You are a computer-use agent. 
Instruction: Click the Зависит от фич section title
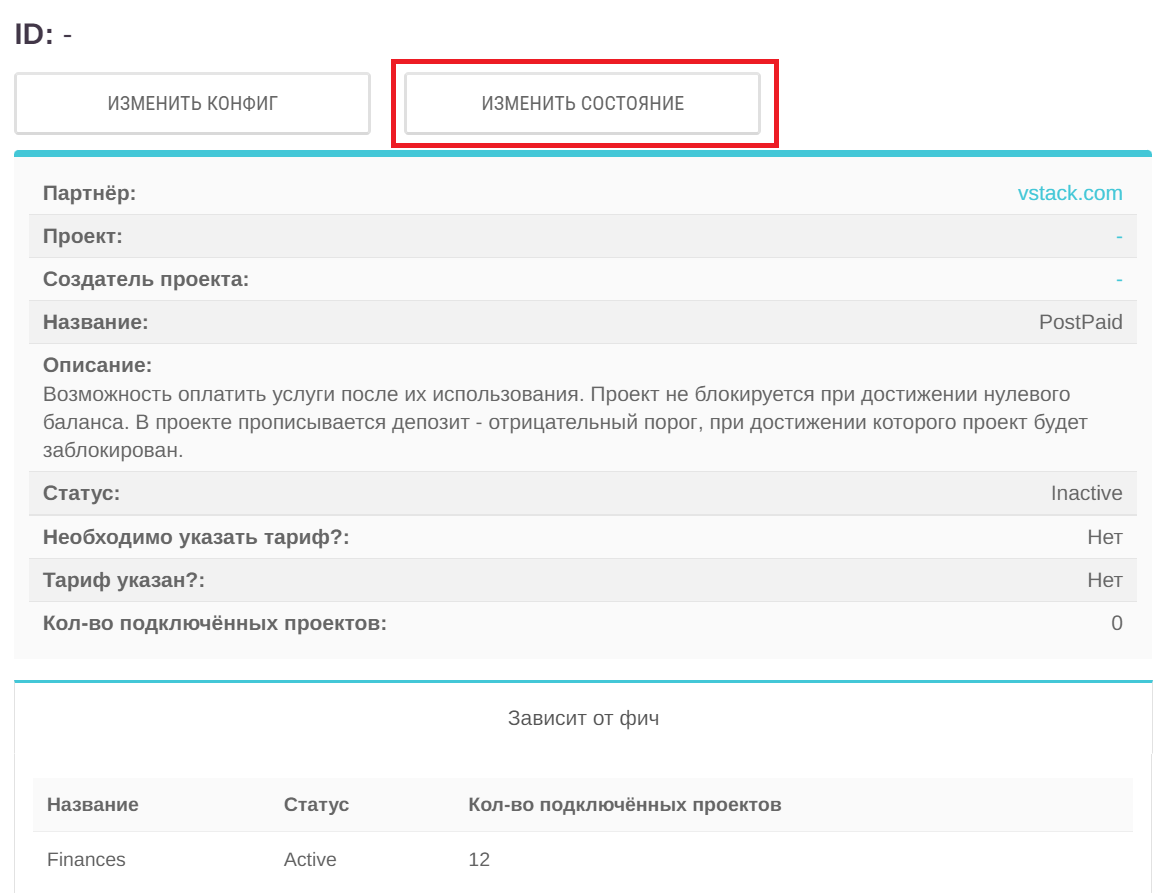(x=583, y=718)
